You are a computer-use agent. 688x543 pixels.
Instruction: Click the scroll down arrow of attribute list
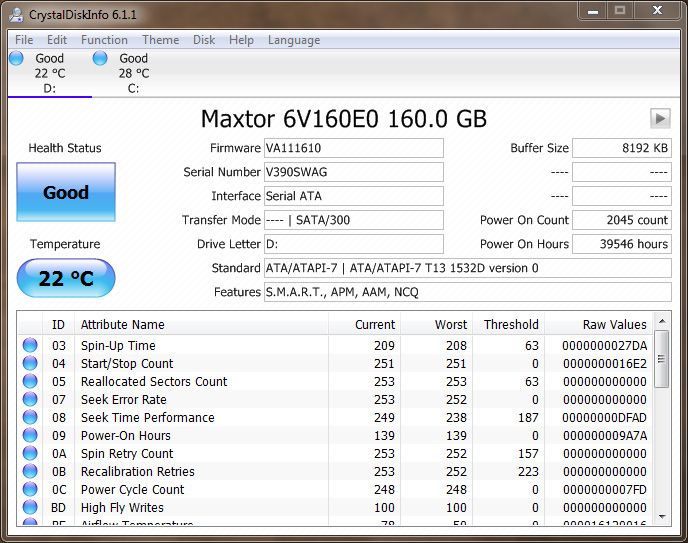[x=662, y=517]
